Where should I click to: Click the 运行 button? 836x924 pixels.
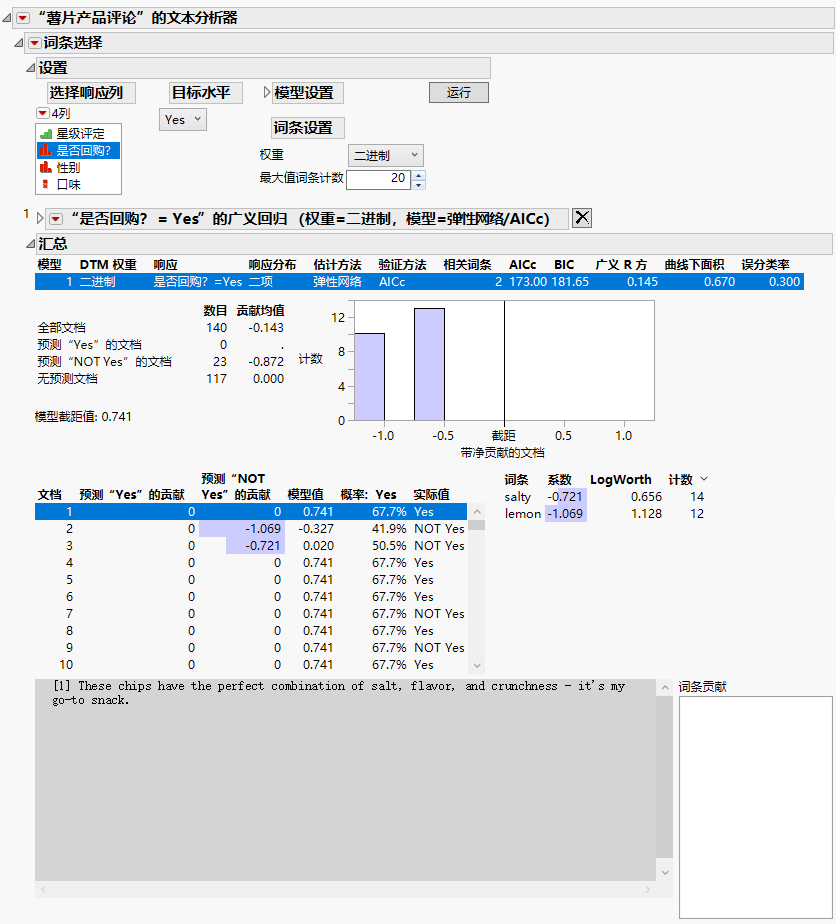458,93
